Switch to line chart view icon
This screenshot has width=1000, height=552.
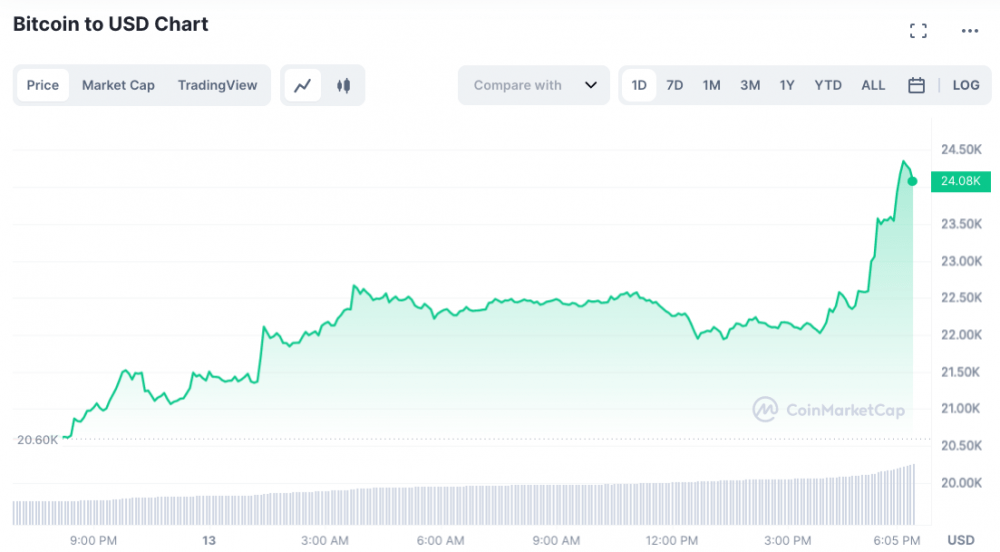click(x=303, y=86)
